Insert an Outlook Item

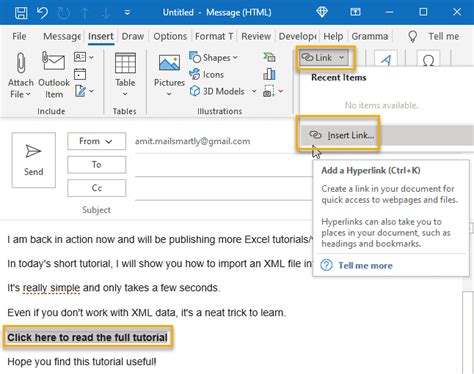click(x=53, y=75)
